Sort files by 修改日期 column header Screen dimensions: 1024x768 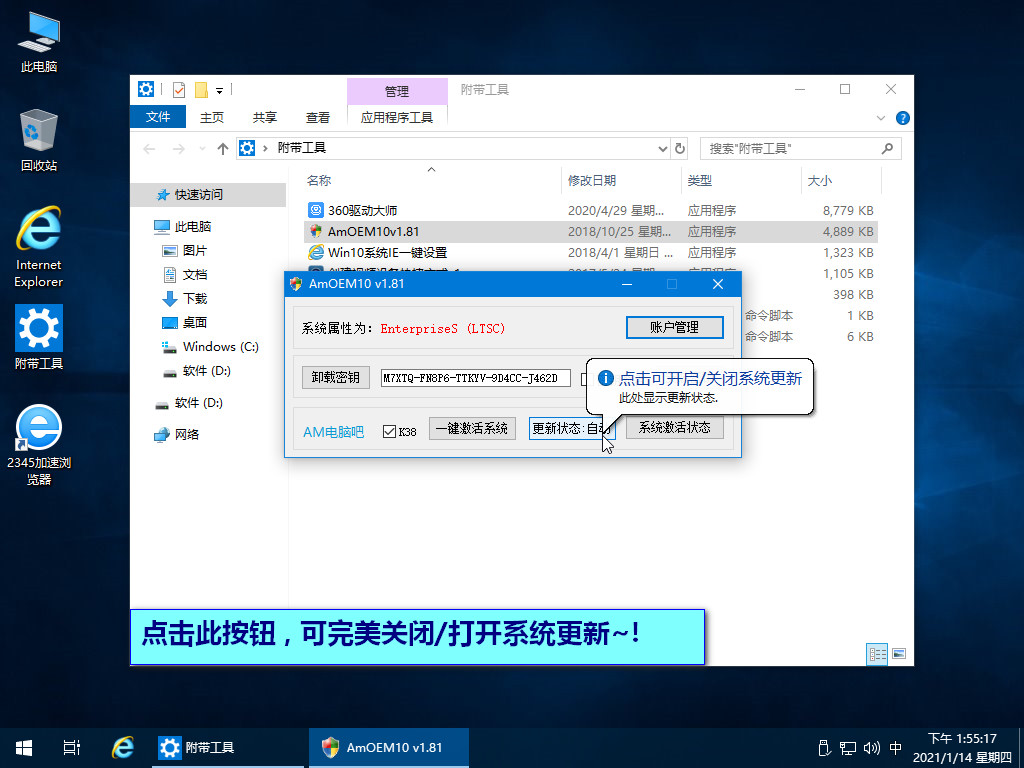(x=621, y=180)
